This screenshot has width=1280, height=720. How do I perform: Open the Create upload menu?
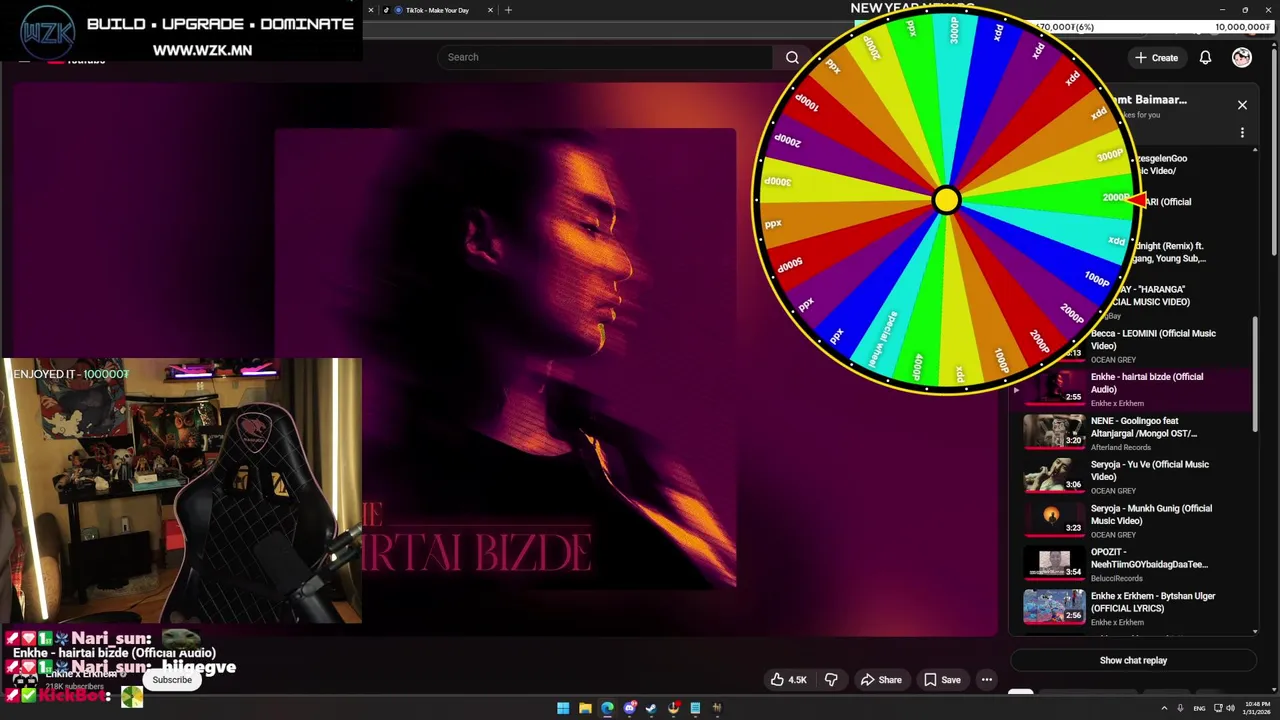(1156, 58)
